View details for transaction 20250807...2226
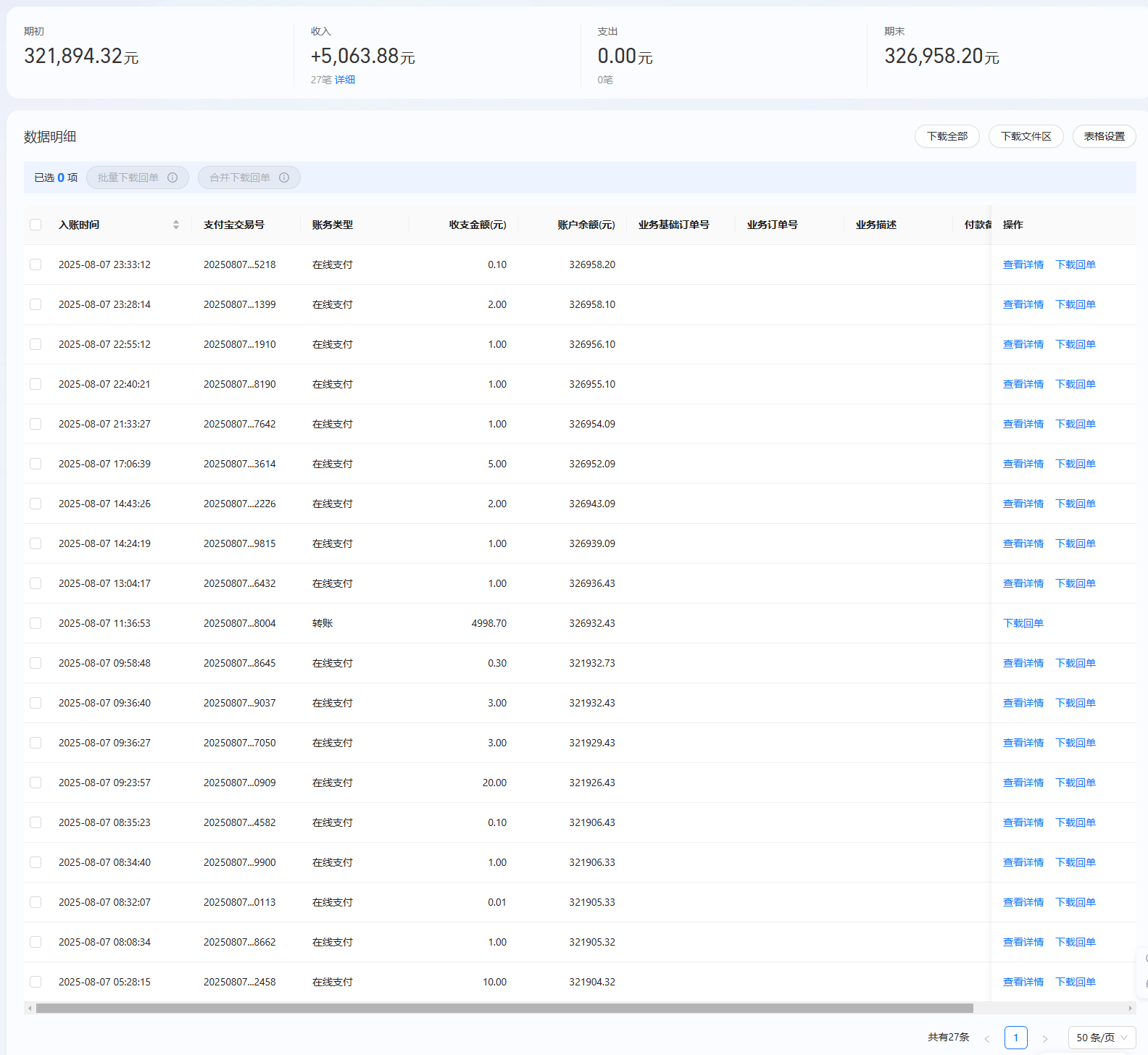The height and width of the screenshot is (1055, 1148). [x=1023, y=504]
